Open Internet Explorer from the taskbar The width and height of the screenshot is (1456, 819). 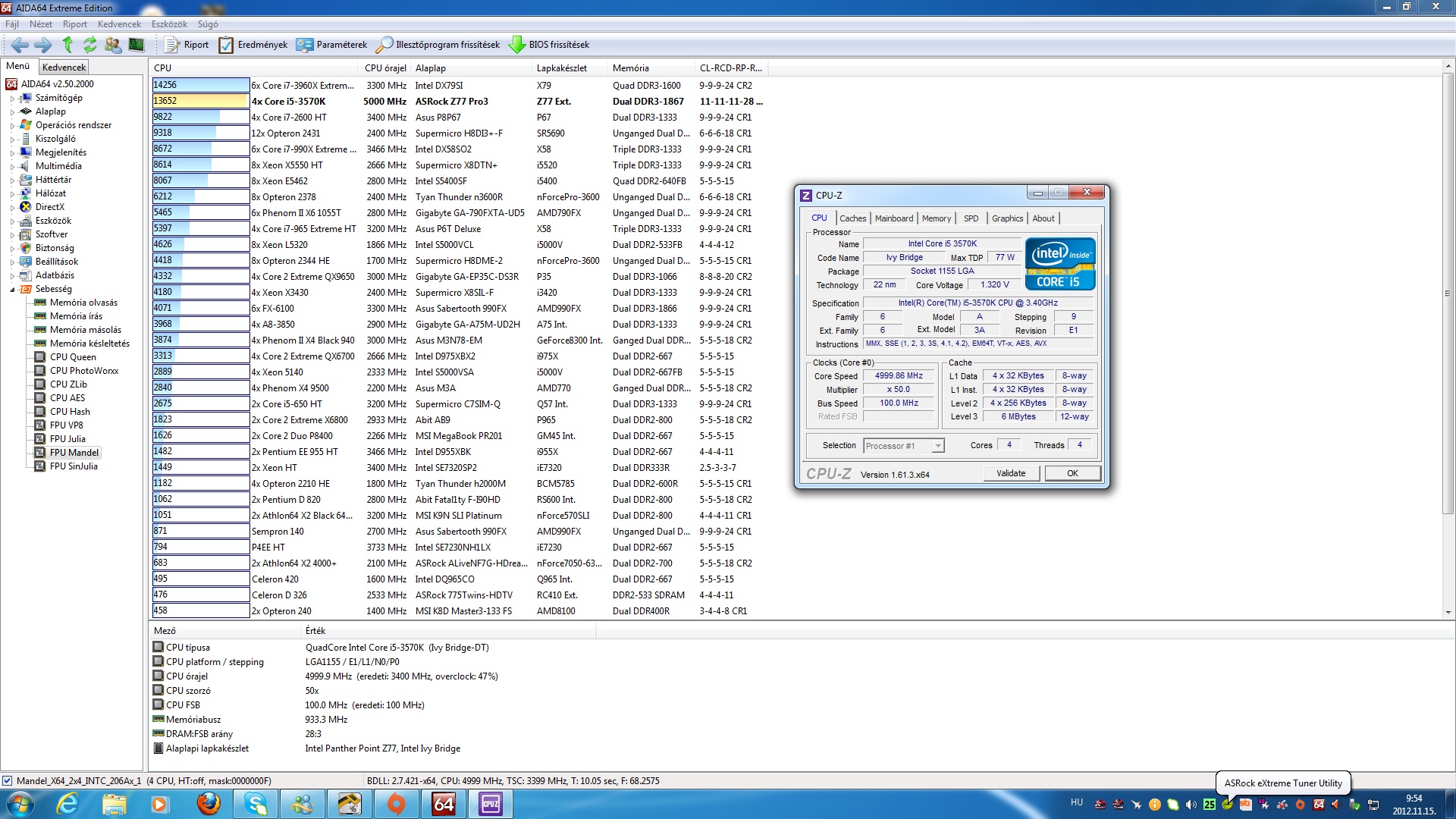[x=67, y=804]
